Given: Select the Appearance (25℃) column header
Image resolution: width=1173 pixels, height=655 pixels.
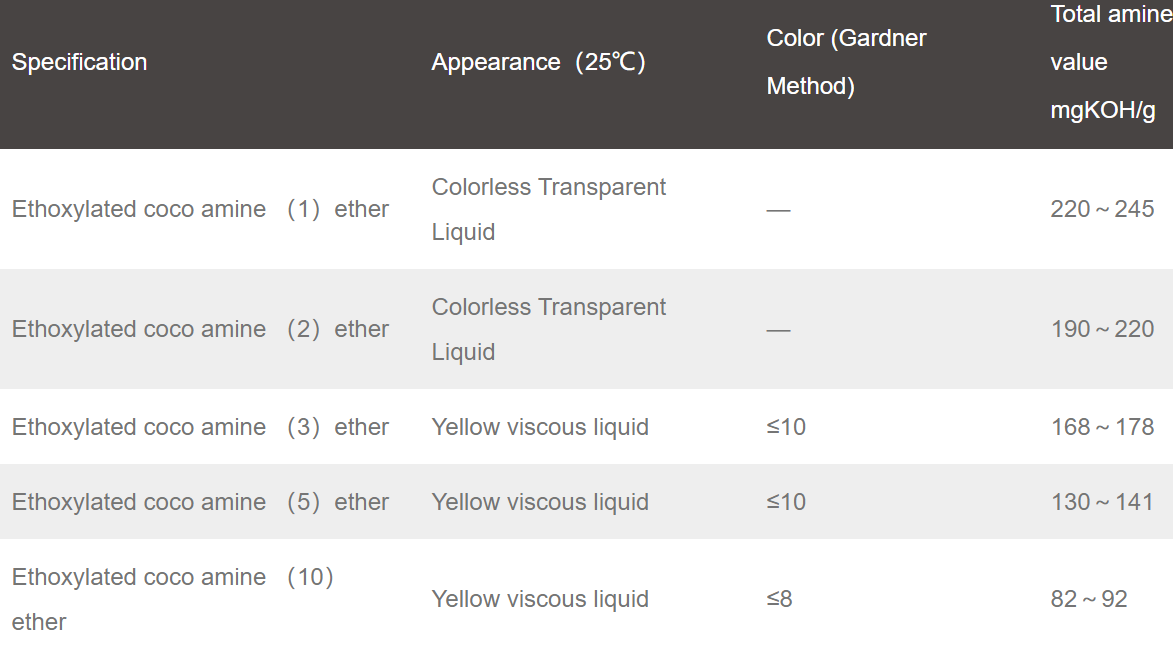Looking at the screenshot, I should pos(539,62).
